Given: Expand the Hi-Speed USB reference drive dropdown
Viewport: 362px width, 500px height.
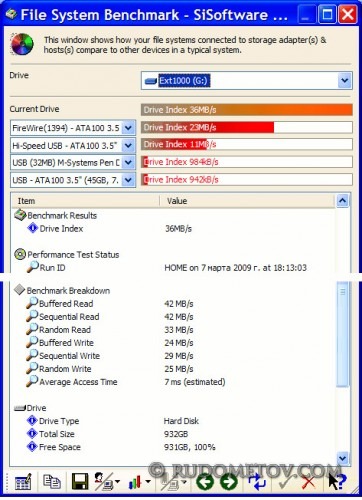Looking at the screenshot, I should pos(129,145).
